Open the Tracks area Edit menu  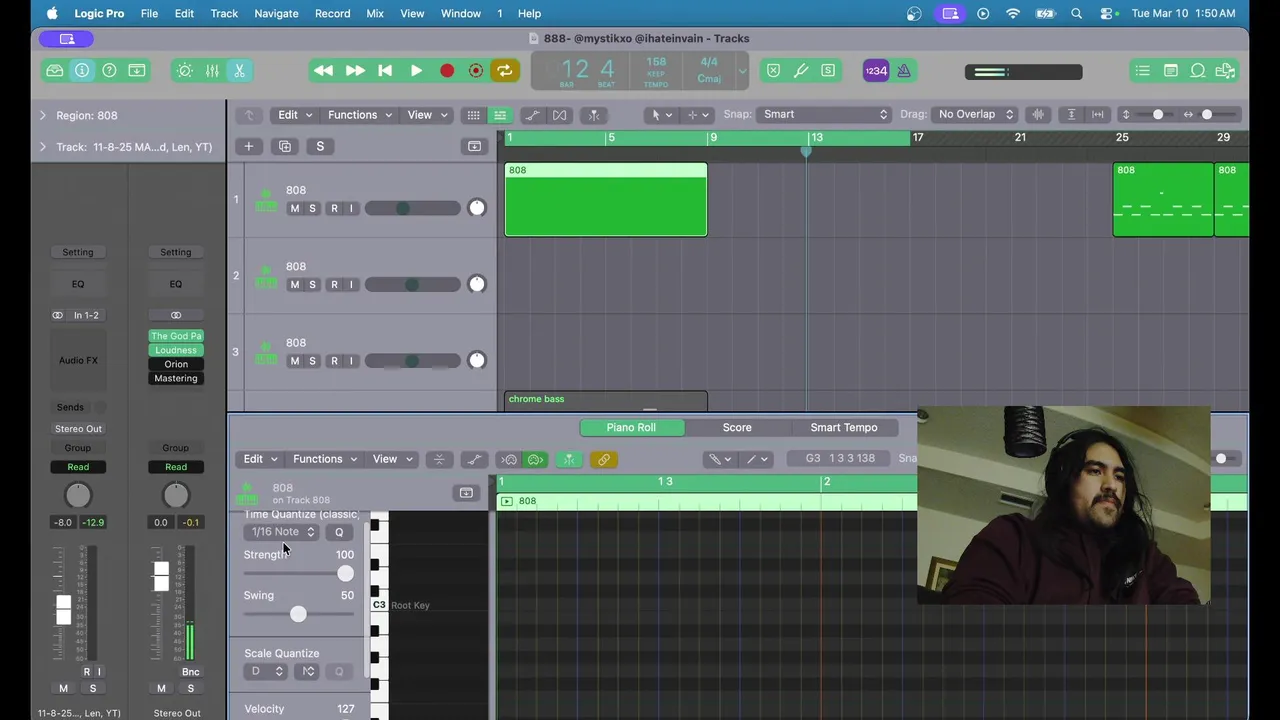click(295, 115)
